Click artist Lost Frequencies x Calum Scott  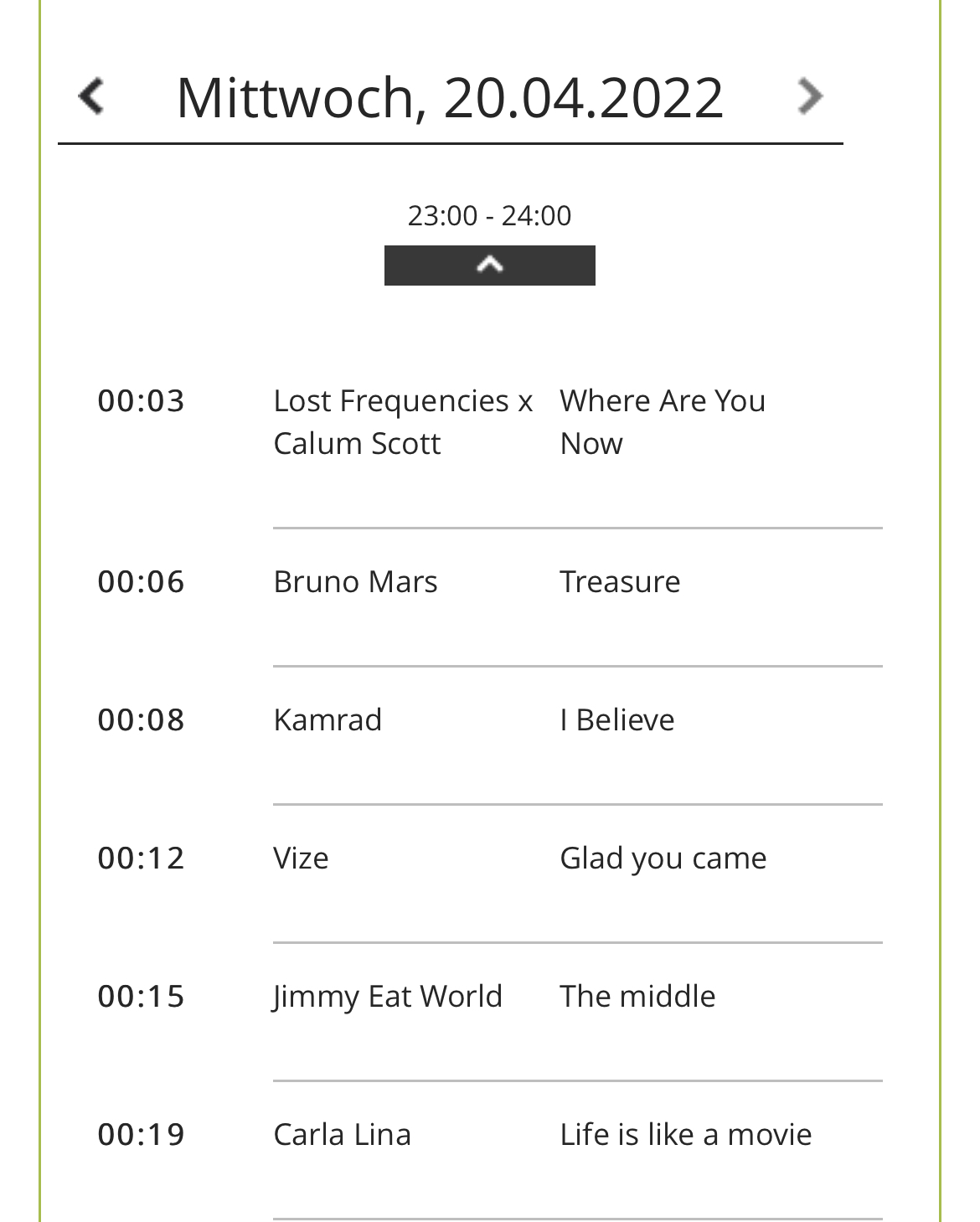pos(403,422)
